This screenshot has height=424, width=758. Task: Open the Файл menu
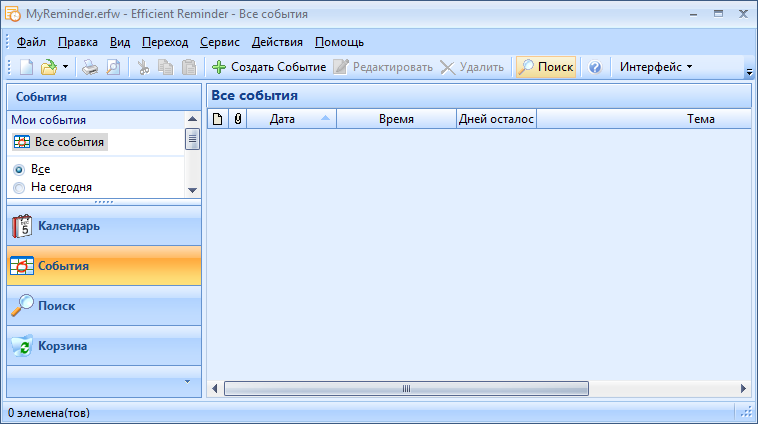tap(31, 42)
